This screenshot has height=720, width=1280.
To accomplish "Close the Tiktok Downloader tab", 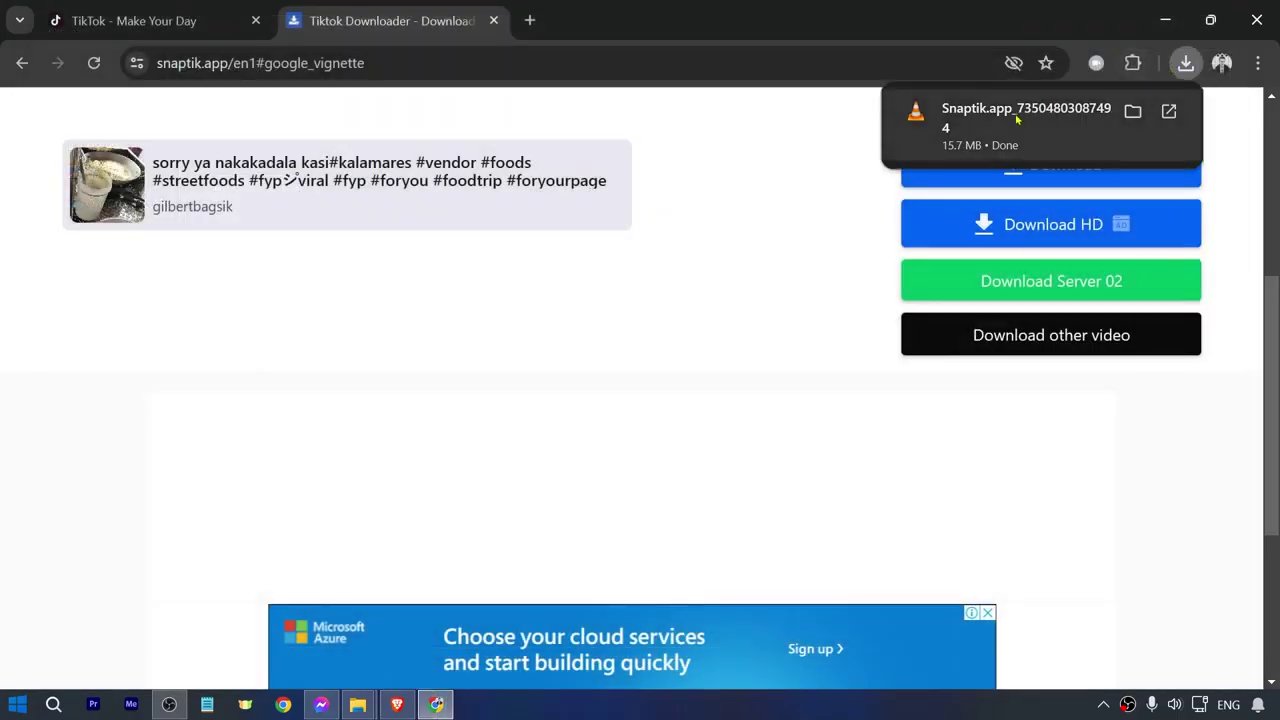I will click(x=493, y=20).
